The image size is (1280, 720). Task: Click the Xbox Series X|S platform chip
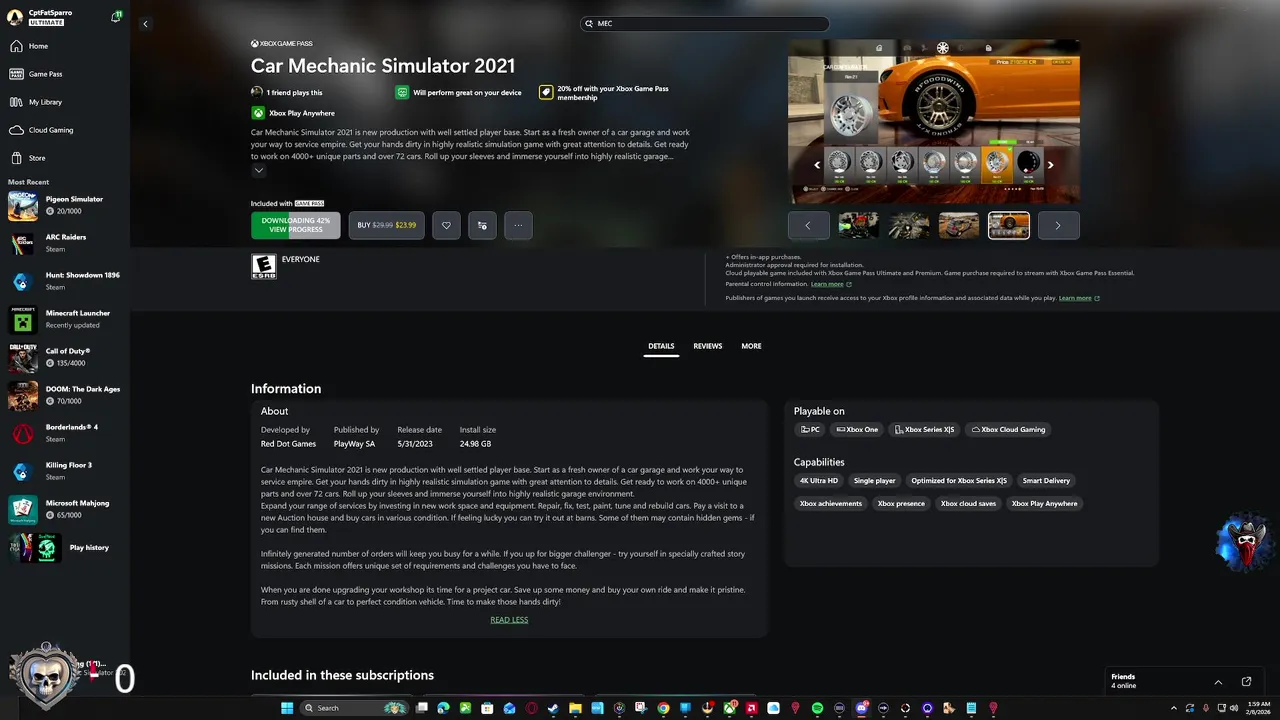(x=924, y=430)
